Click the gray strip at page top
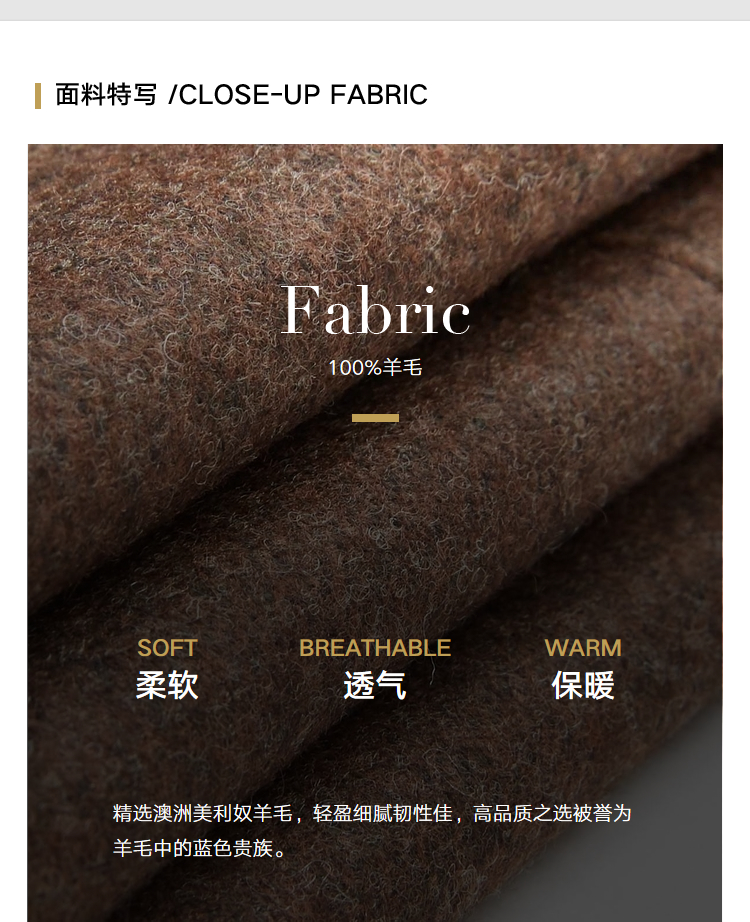750x922 pixels. pyautogui.click(x=375, y=10)
